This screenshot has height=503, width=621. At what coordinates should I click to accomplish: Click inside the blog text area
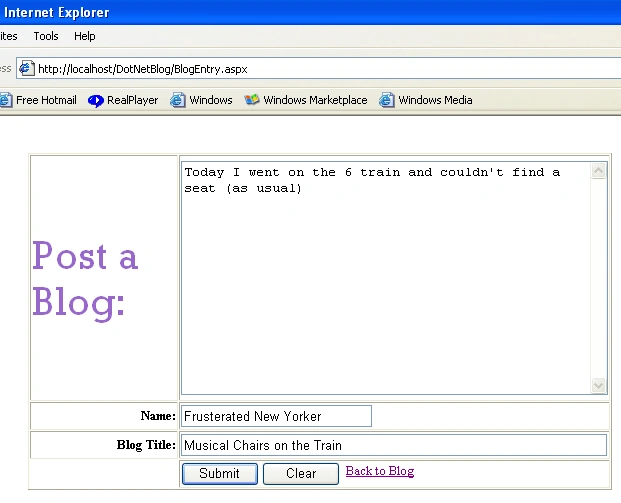tap(386, 278)
